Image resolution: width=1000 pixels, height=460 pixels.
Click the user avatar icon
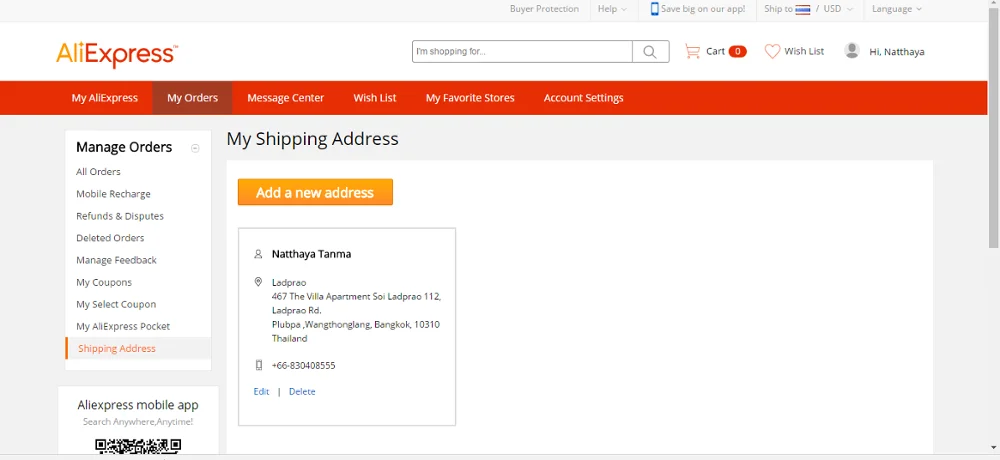point(851,50)
